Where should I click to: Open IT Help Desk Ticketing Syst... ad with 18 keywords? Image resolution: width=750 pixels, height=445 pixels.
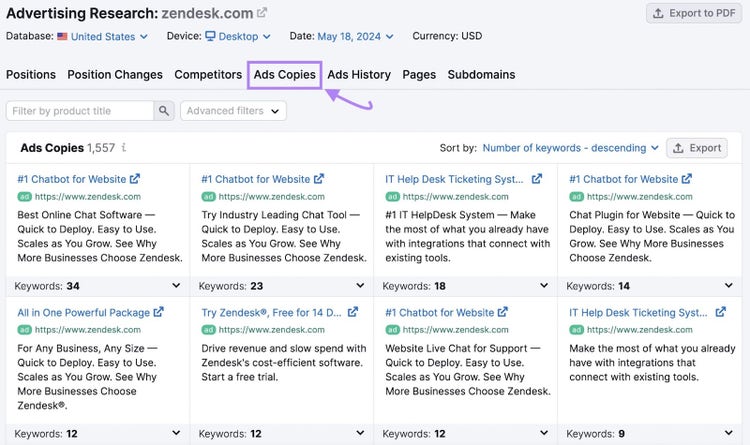pyautogui.click(x=454, y=179)
